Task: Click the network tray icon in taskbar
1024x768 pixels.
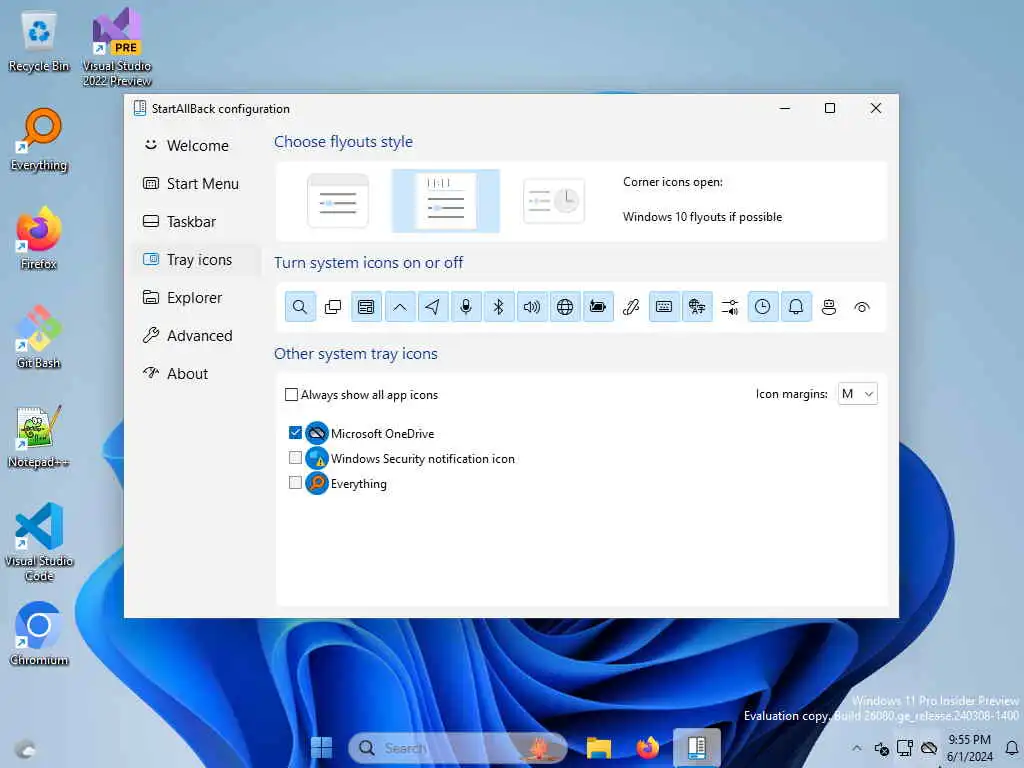Action: tap(905, 748)
